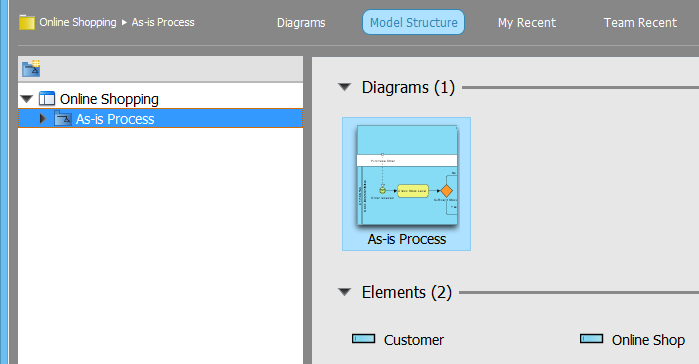The image size is (699, 364).
Task: Click the new model icon above the tree
Action: 31,69
